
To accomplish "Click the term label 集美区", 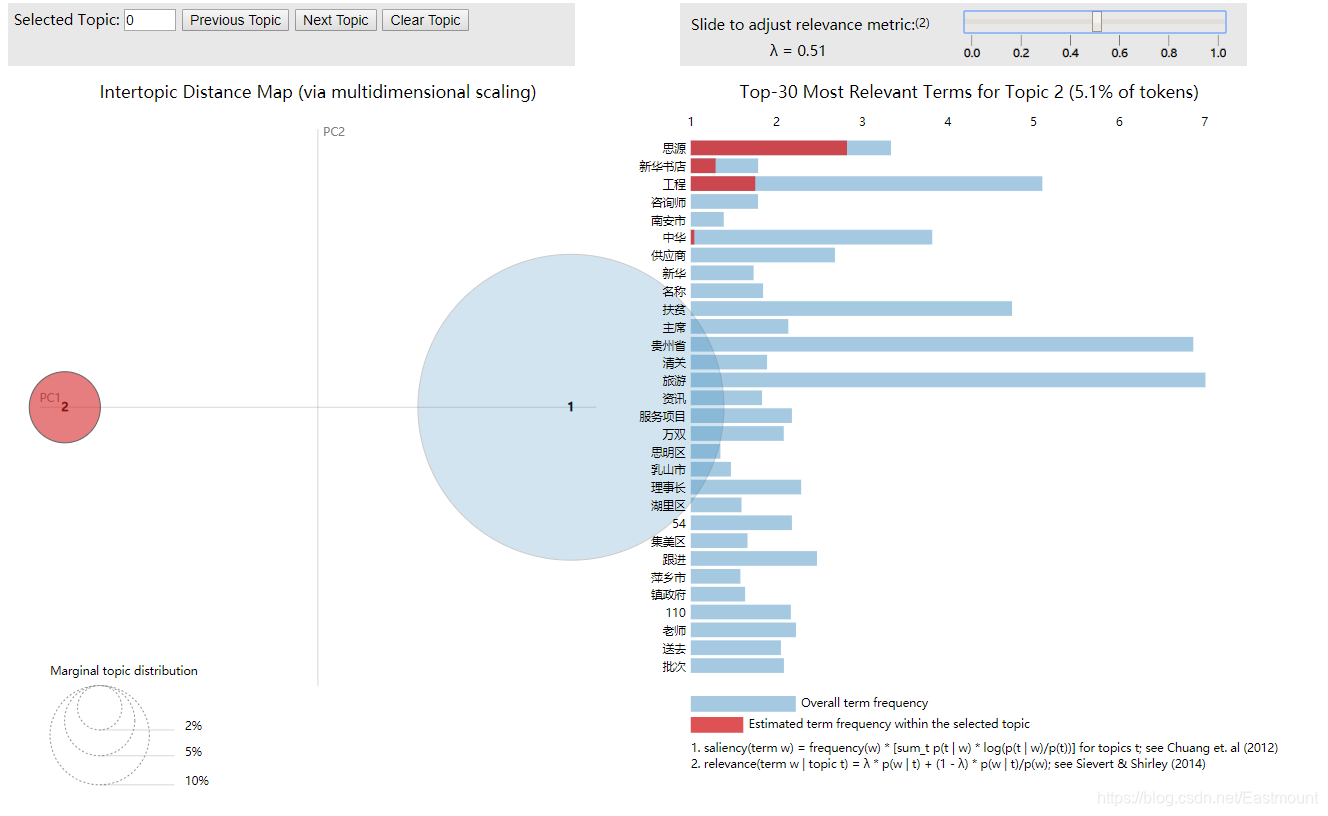I will pyautogui.click(x=669, y=541).
